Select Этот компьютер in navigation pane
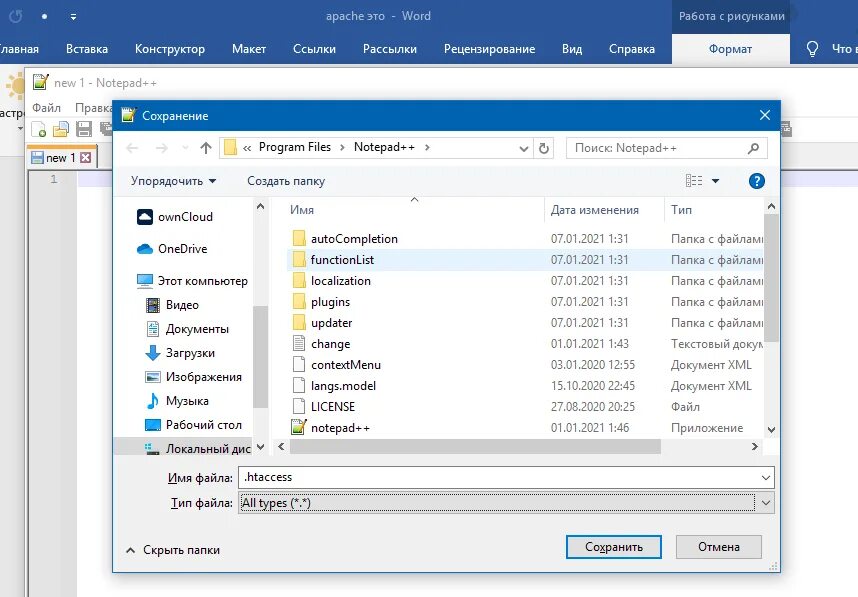The height and width of the screenshot is (597, 858). 192,281
